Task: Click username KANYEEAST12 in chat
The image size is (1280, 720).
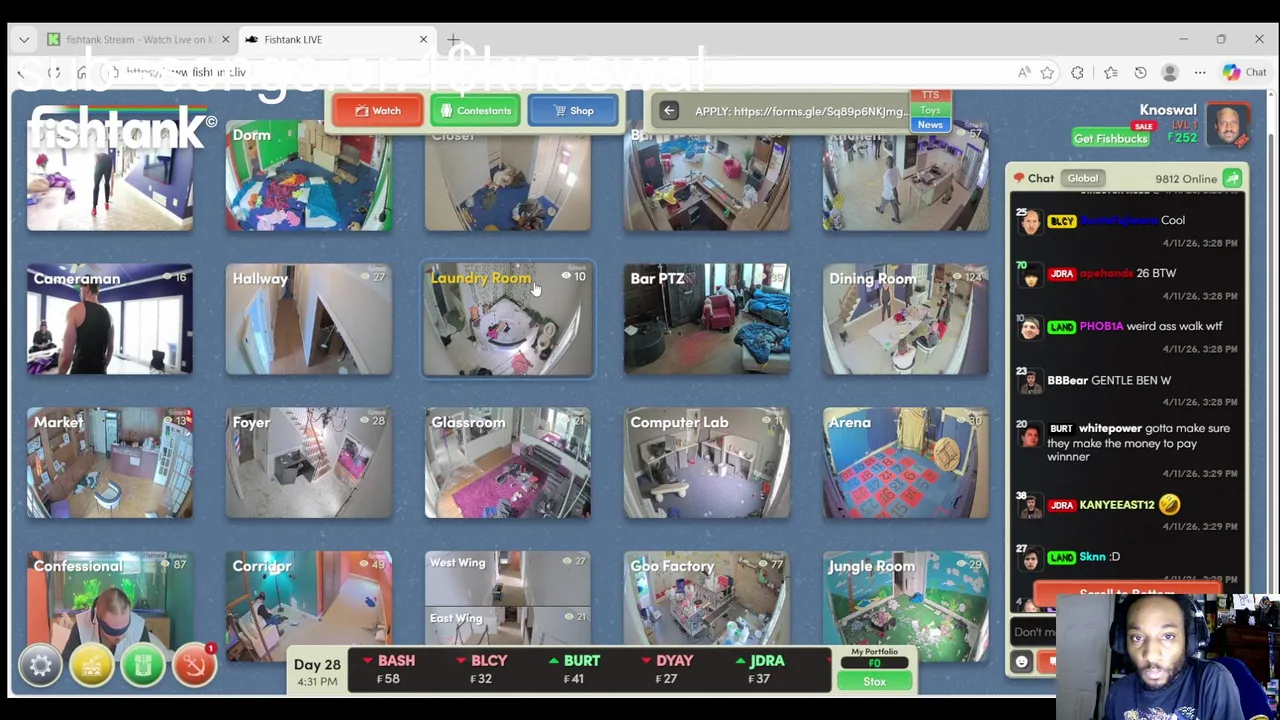Action: [1117, 505]
